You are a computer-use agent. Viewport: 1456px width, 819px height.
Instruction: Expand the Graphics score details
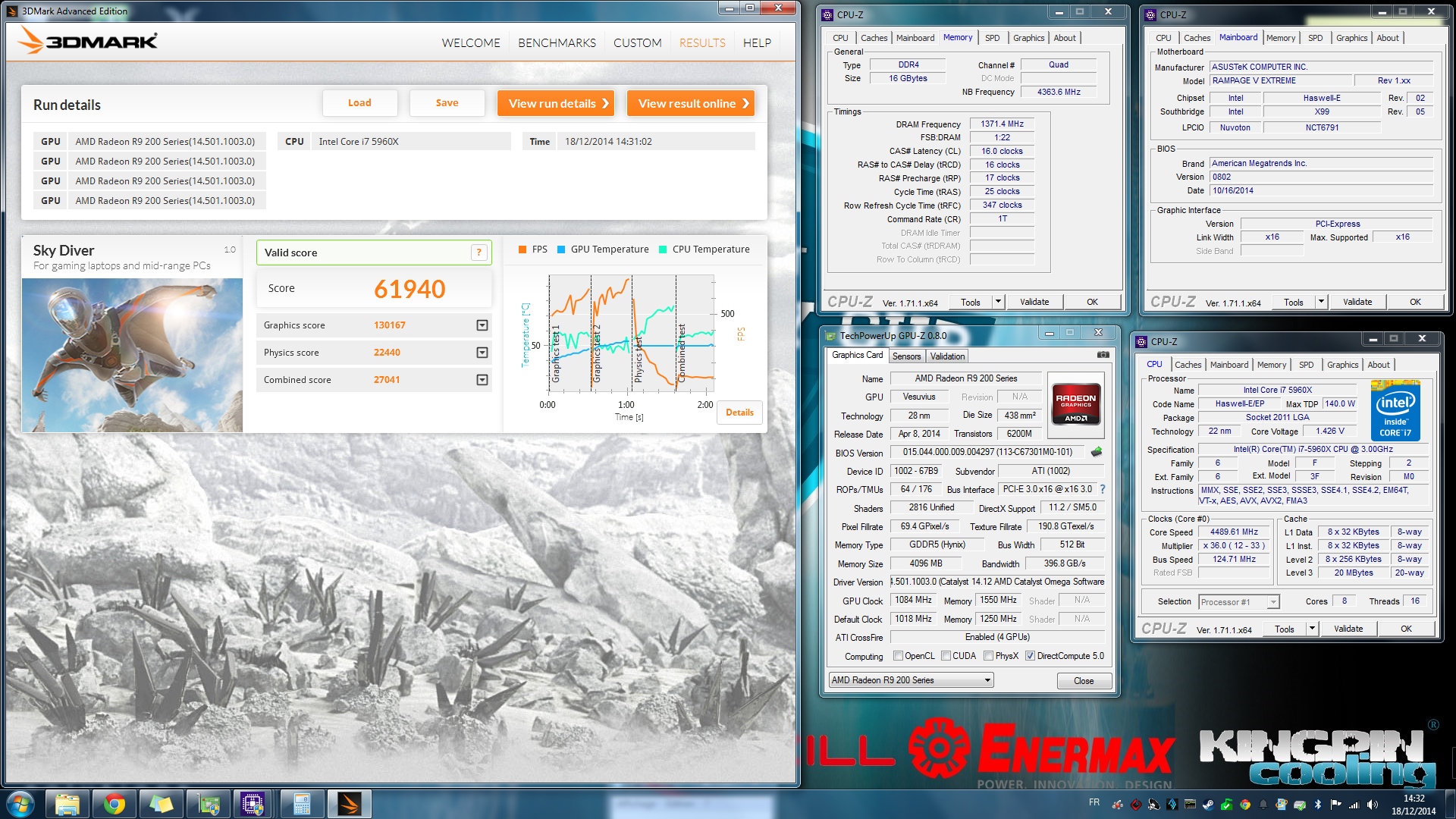pos(482,325)
